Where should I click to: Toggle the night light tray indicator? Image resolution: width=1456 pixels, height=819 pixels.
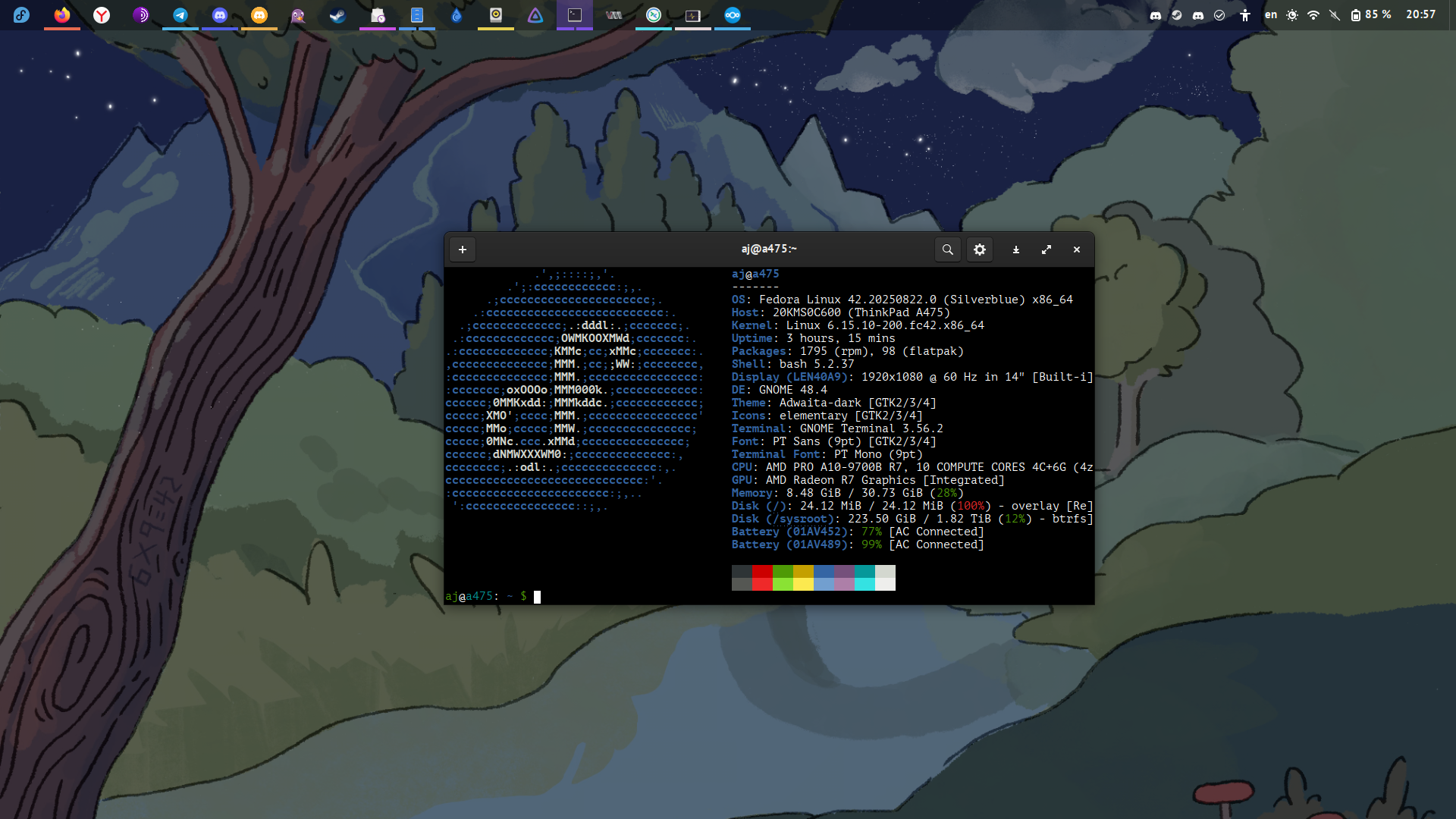(1292, 15)
